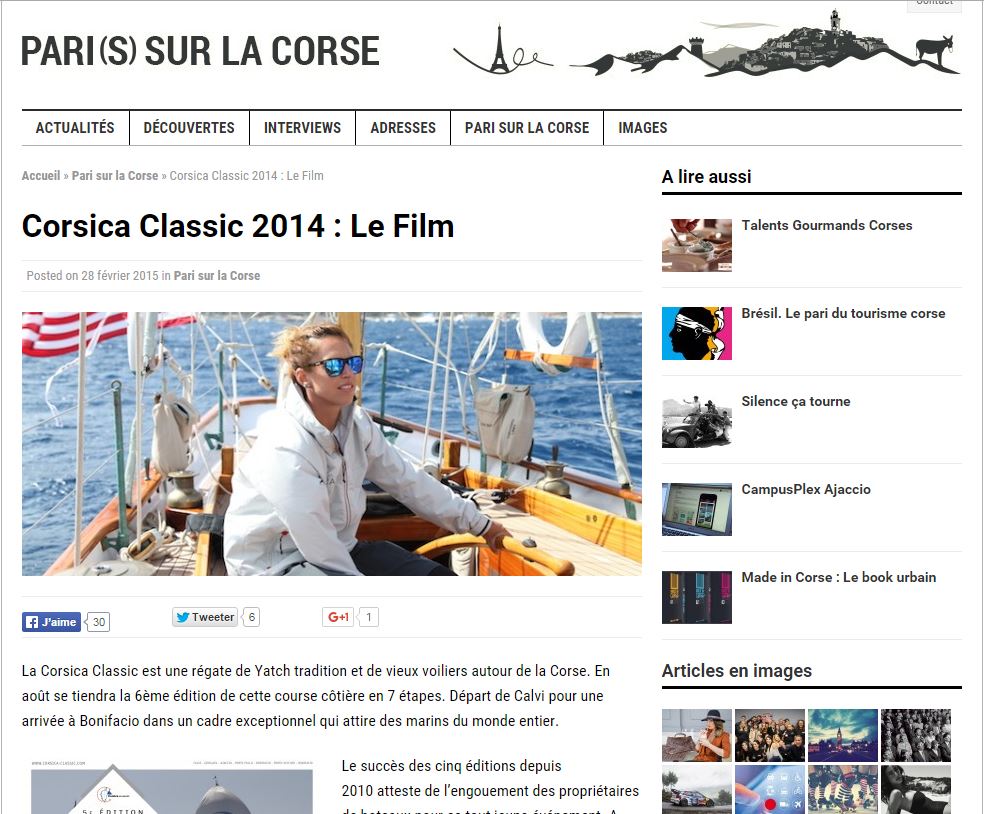The height and width of the screenshot is (814, 984).
Task: Open the woman in hat gallery thumbnail
Action: point(697,735)
